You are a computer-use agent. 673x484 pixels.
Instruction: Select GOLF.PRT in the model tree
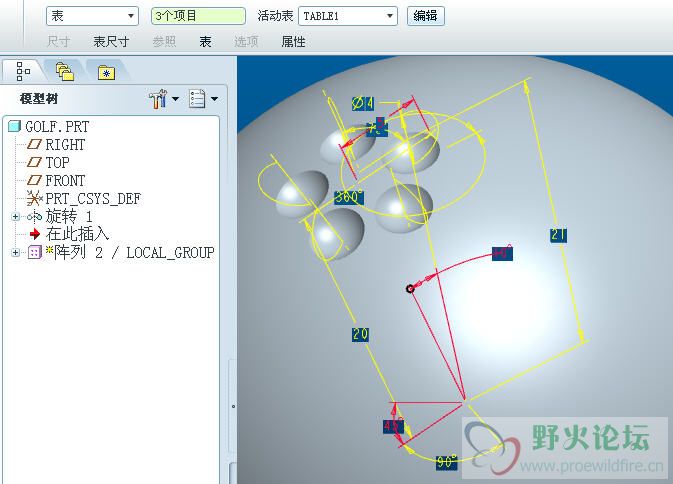[x=57, y=127]
